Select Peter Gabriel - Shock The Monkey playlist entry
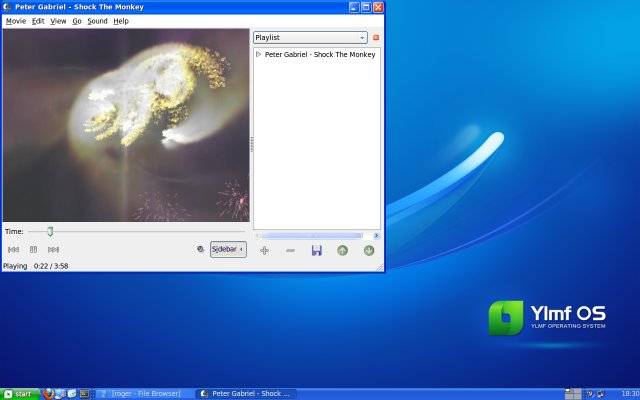The width and height of the screenshot is (640, 400). (320, 54)
